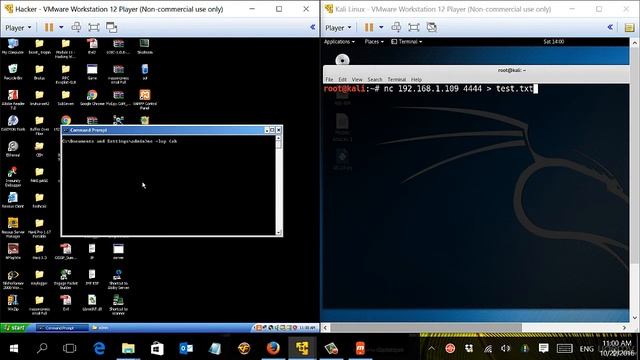The height and width of the screenshot is (360, 640).
Task: Select My Computer desktop icon
Action: 13,47
